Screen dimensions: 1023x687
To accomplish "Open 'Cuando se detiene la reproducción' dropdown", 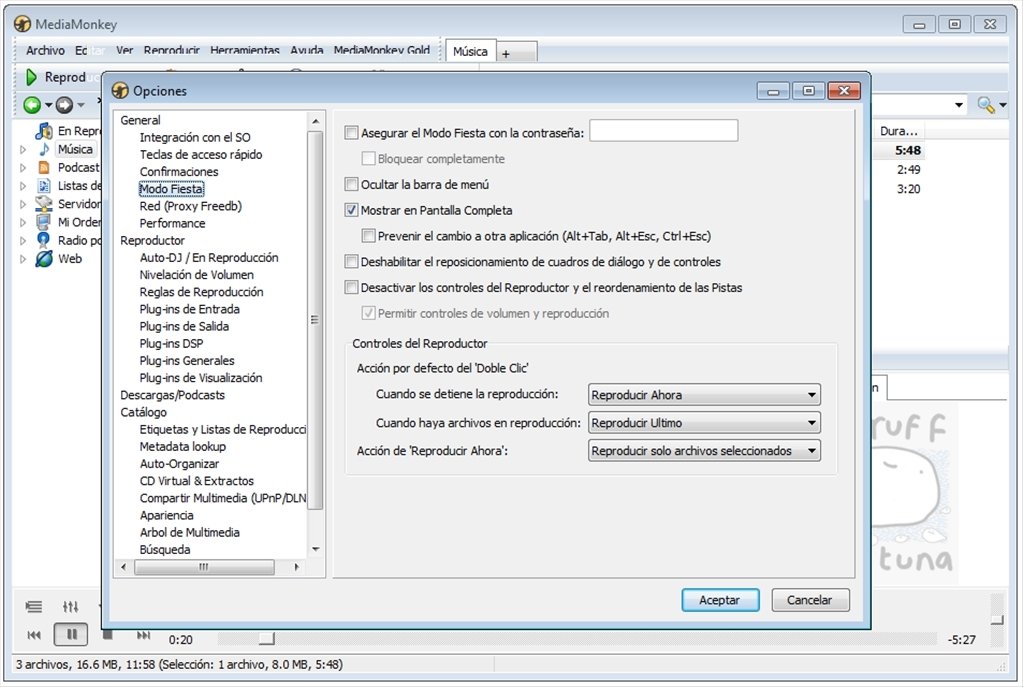I will (x=704, y=395).
